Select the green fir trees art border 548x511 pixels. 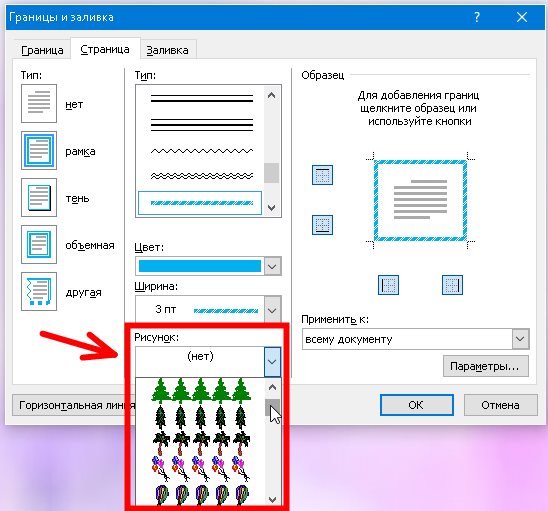click(x=201, y=390)
